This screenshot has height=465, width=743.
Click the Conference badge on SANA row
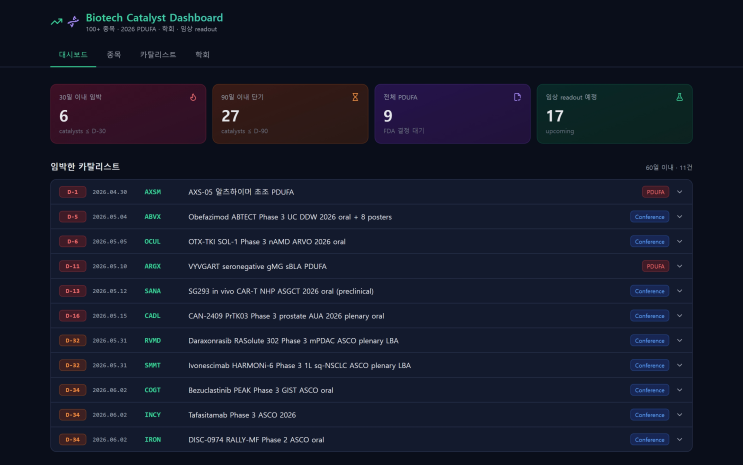pyautogui.click(x=649, y=291)
